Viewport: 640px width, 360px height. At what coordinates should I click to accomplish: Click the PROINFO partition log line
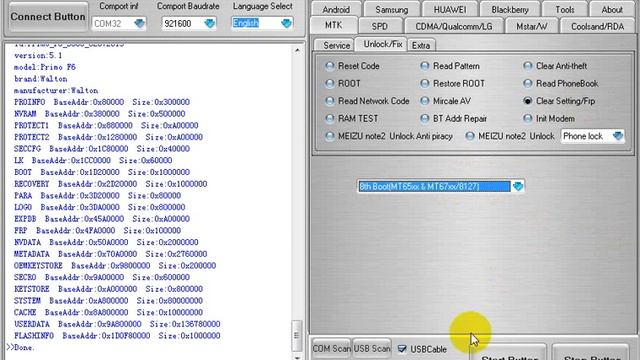pos(102,102)
